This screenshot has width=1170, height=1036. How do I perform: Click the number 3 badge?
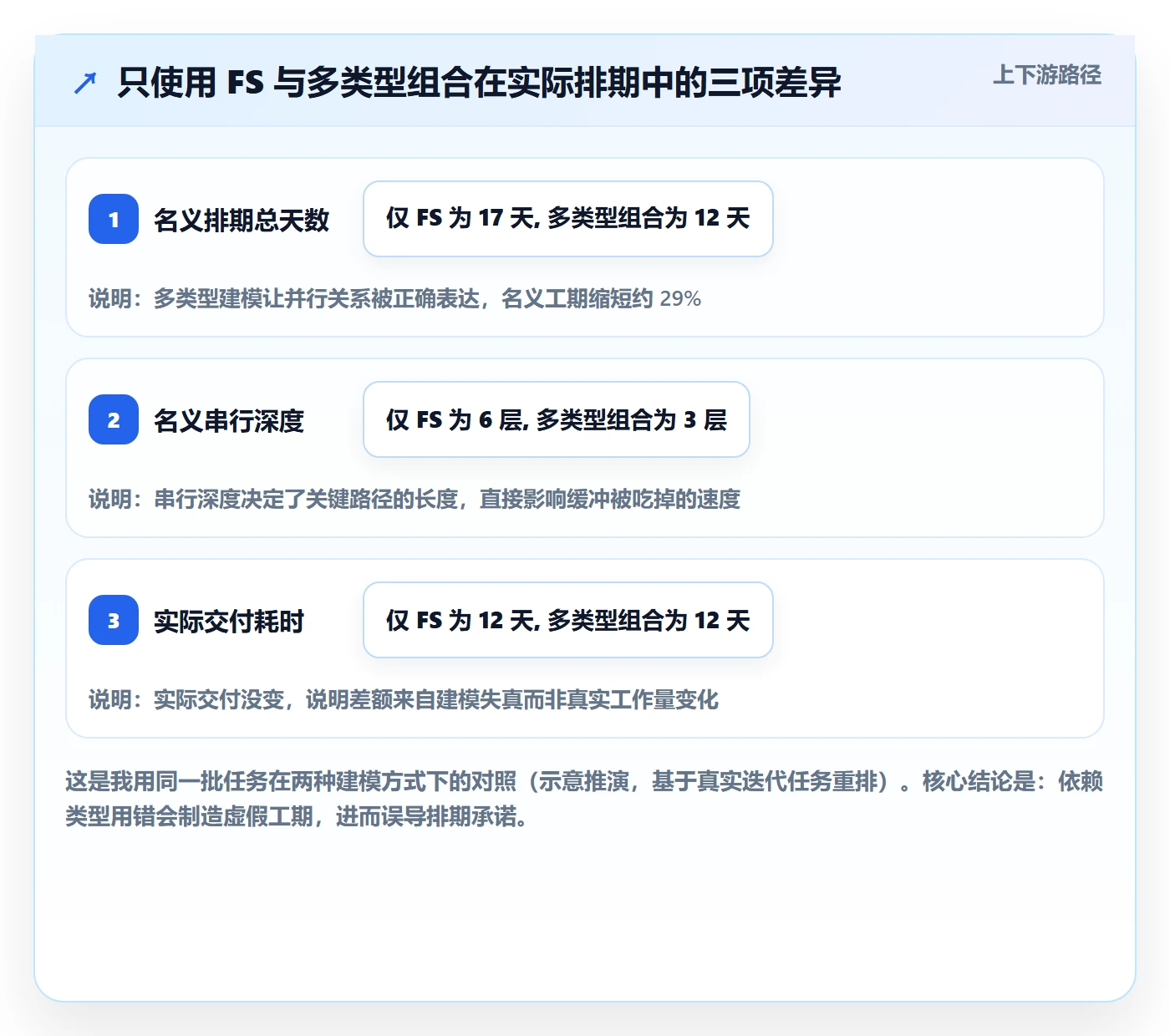(114, 620)
